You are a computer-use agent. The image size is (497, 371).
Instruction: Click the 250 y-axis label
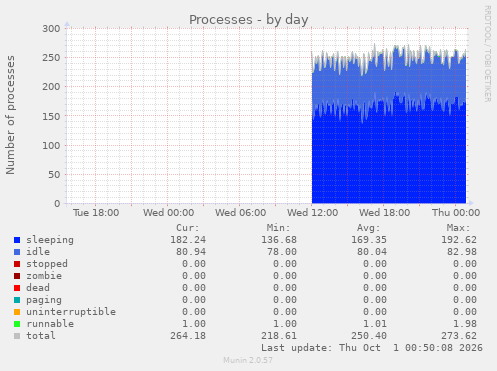tap(51, 58)
